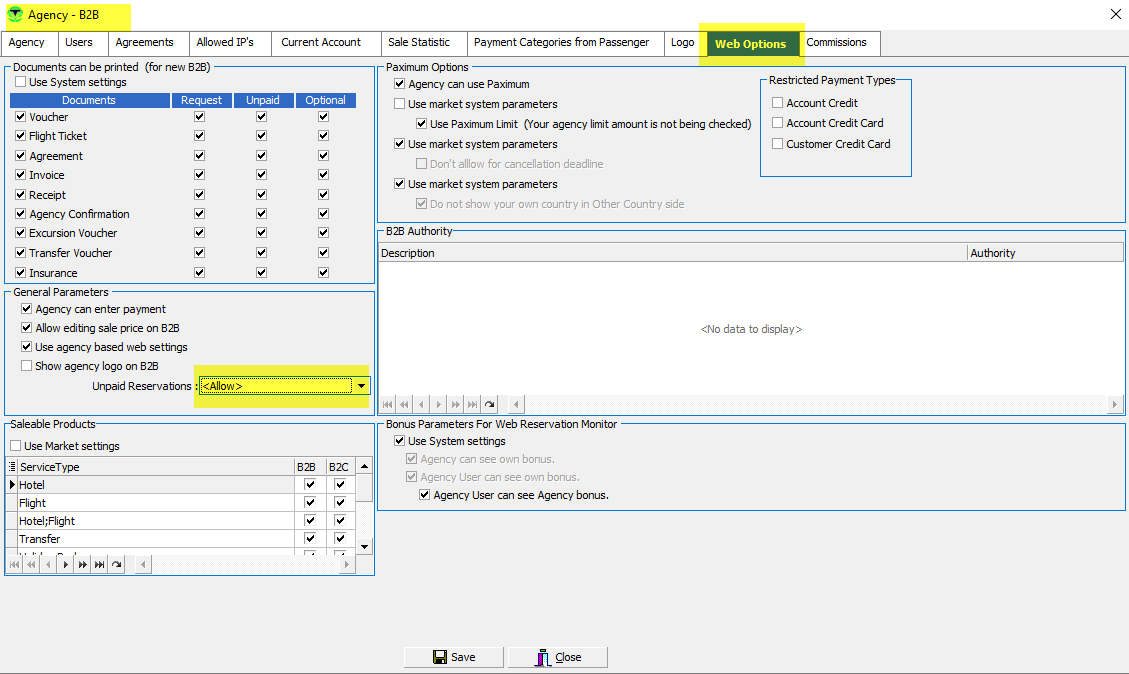
Task: Click next page arrow in Saleable Products navigator
Action: tap(82, 565)
